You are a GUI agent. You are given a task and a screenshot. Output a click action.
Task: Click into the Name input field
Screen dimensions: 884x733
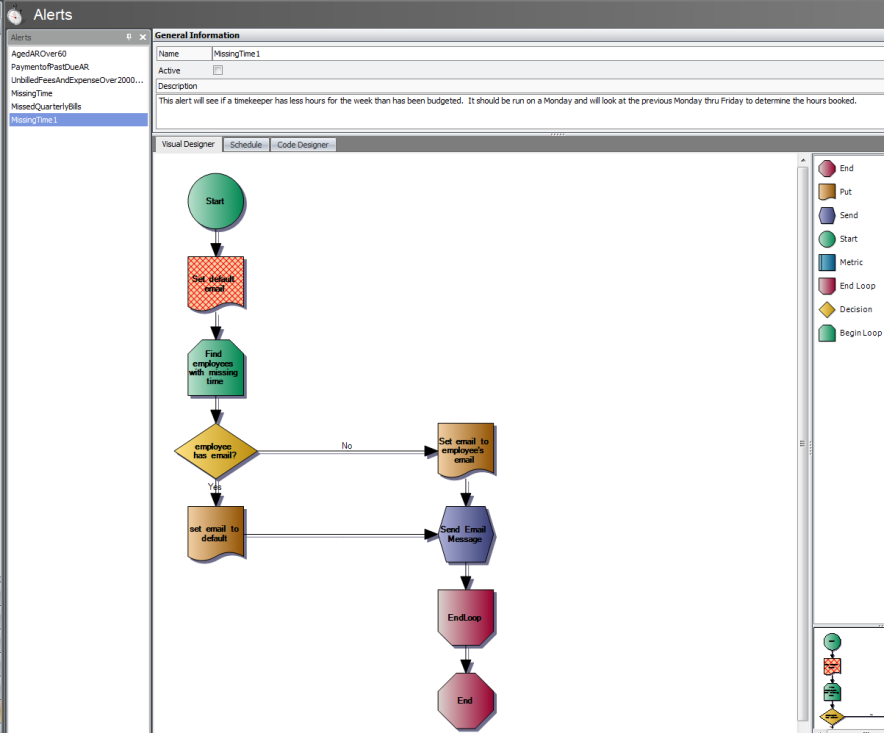coord(540,54)
